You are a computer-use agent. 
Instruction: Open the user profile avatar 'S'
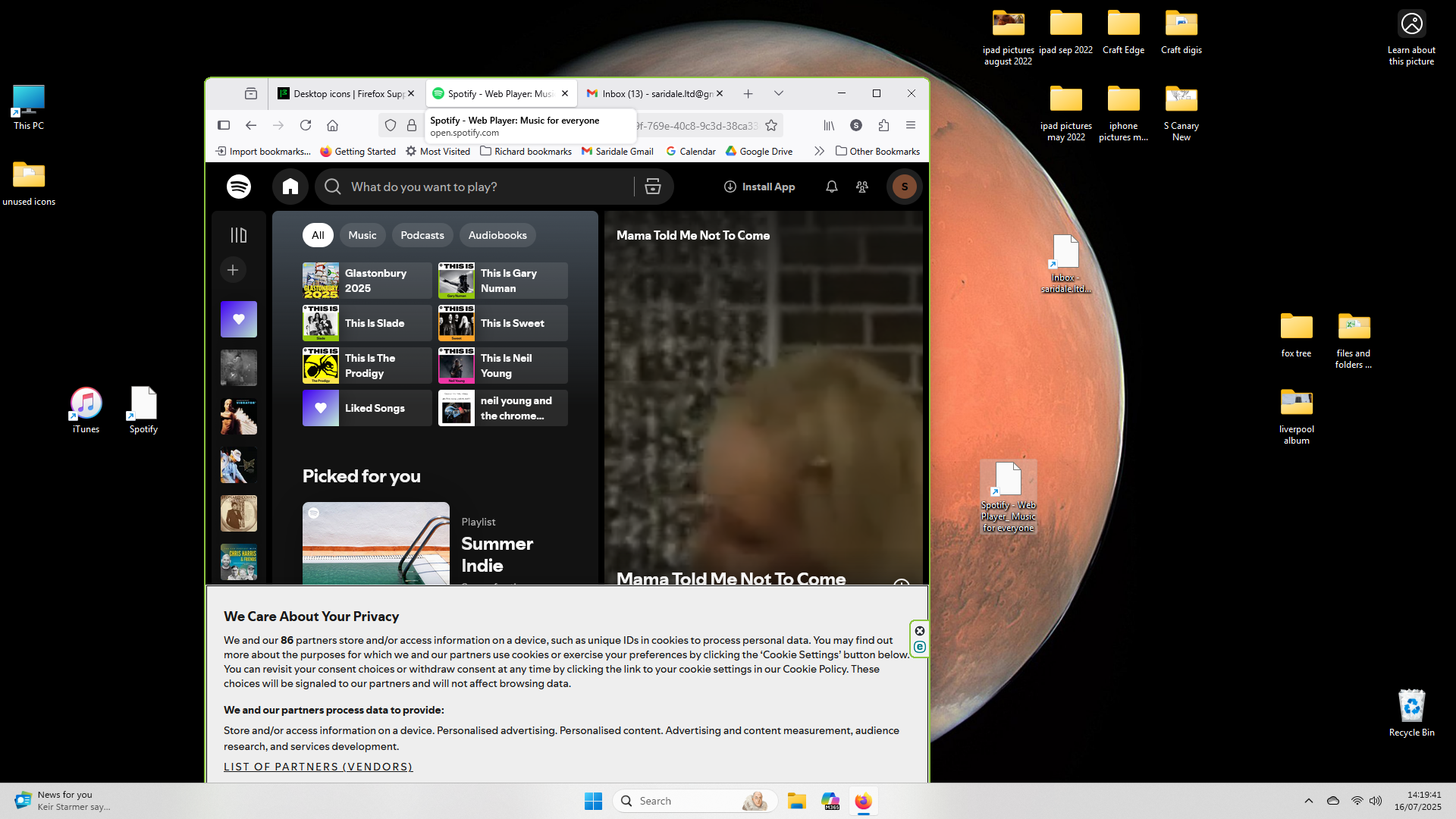pyautogui.click(x=905, y=187)
